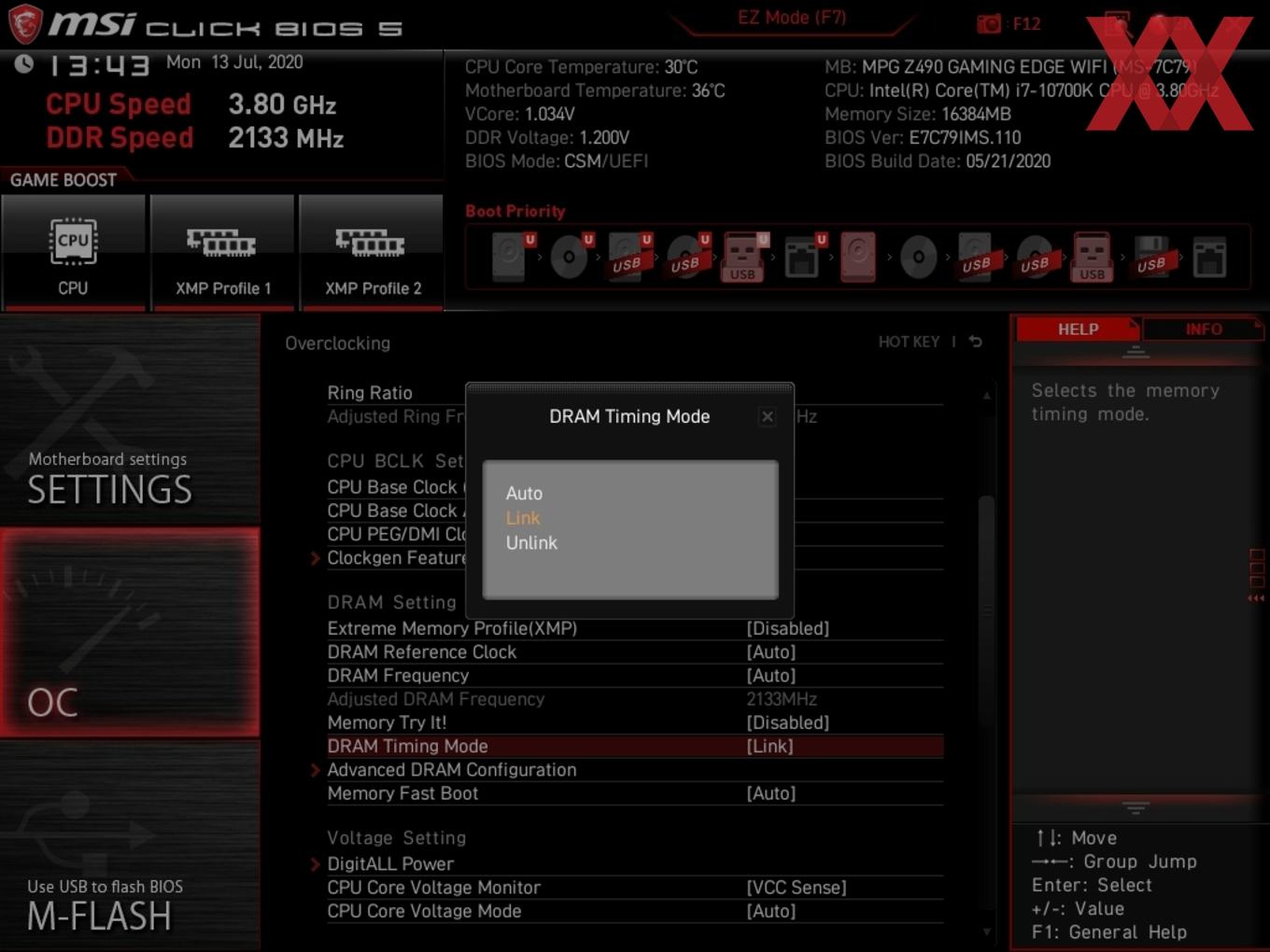Select legacy USB CD/DVD boot icon

[x=1035, y=257]
